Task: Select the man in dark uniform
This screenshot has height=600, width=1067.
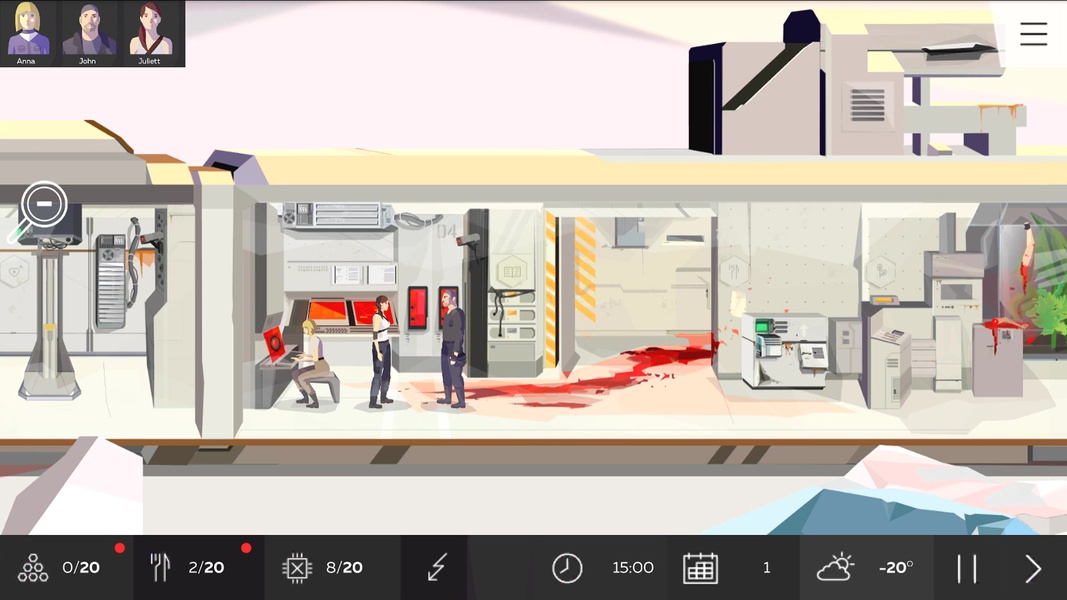Action: point(452,348)
